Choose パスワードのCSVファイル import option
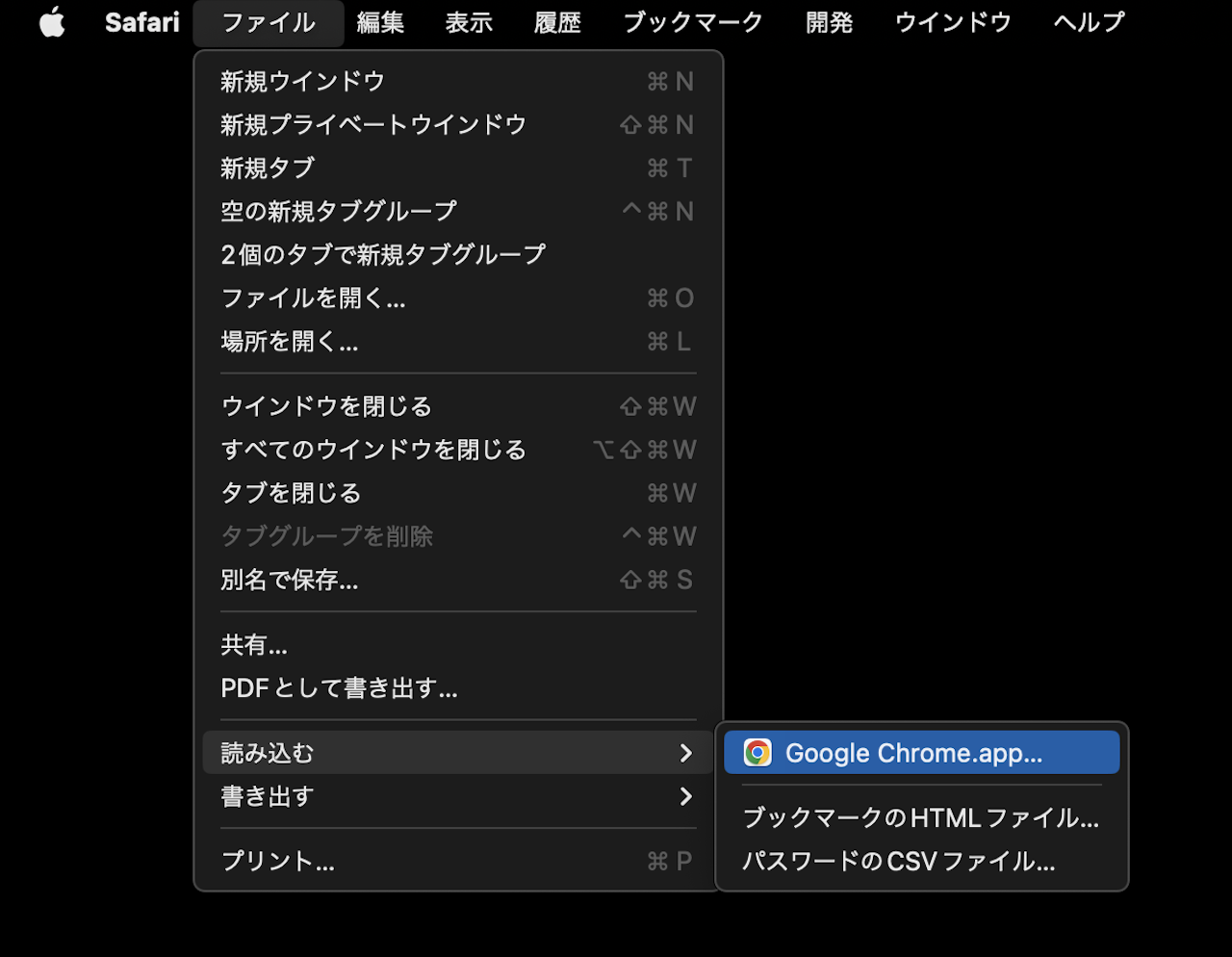The image size is (1232, 957). click(899, 862)
